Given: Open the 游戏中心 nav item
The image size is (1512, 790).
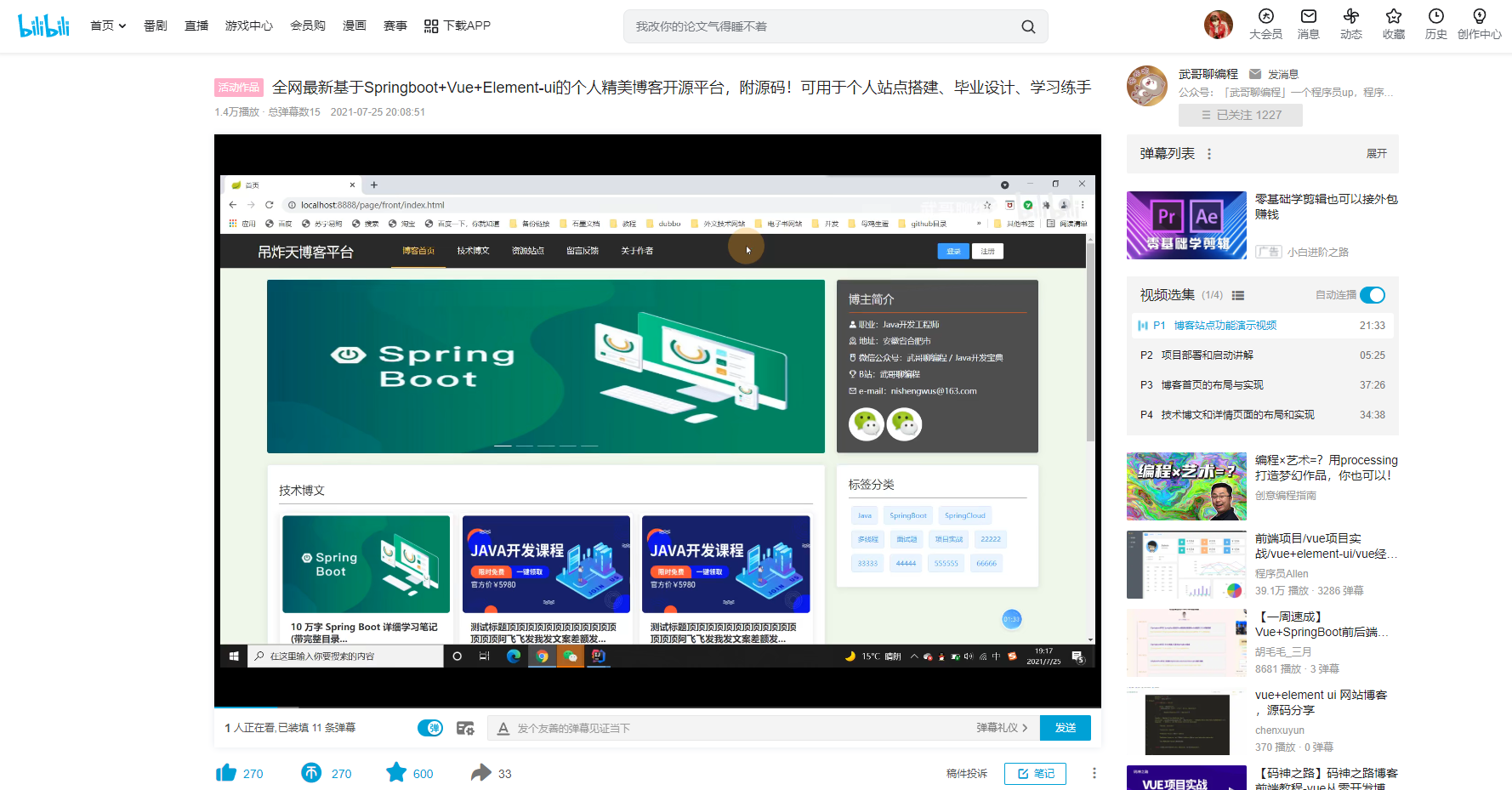Looking at the screenshot, I should 249,26.
